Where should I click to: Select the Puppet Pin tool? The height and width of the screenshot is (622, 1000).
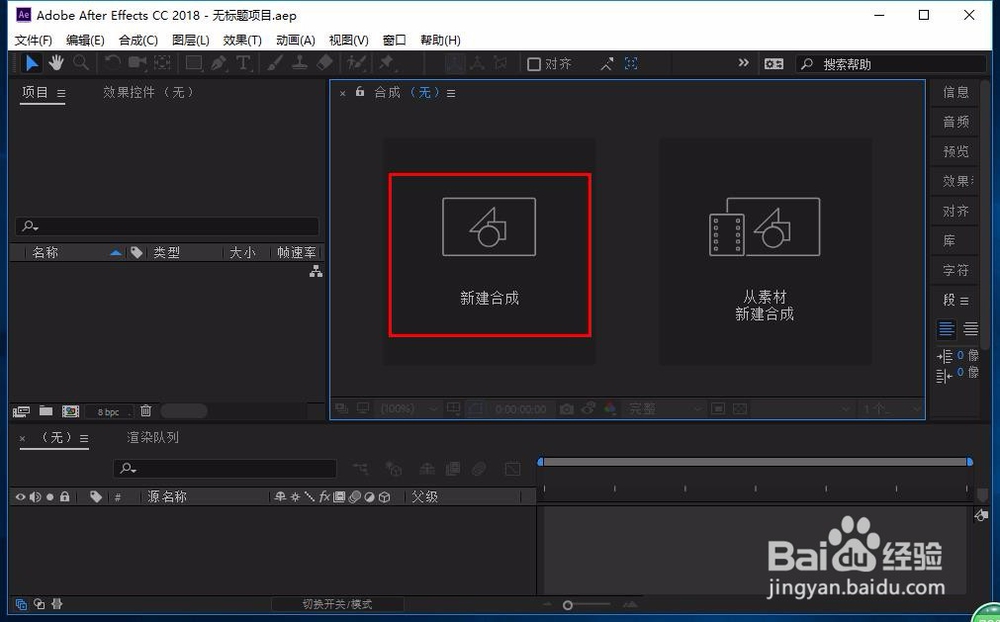(386, 63)
